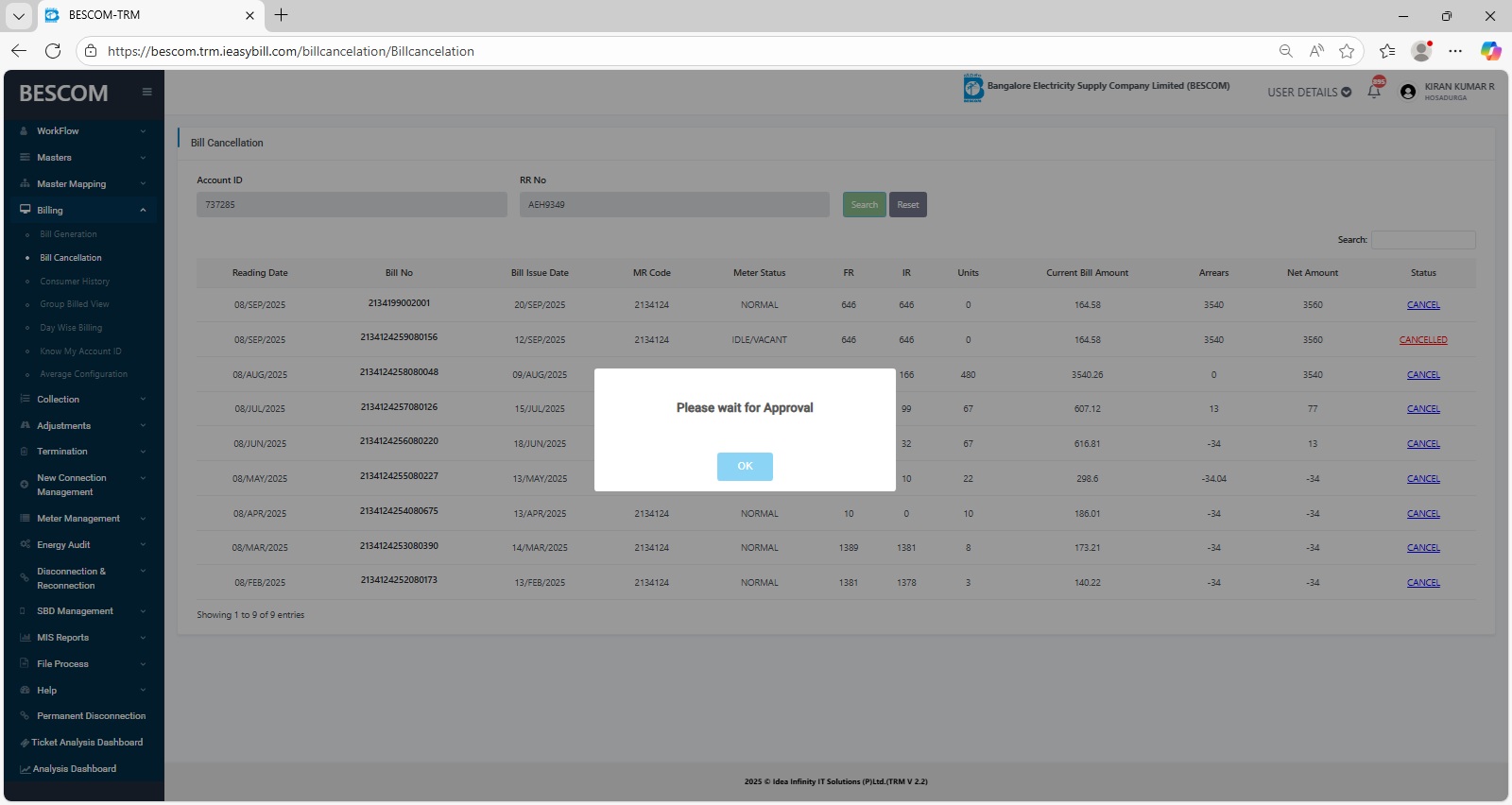Image resolution: width=1512 pixels, height=805 pixels.
Task: Open Group Billed View submenu item
Action: click(x=75, y=304)
